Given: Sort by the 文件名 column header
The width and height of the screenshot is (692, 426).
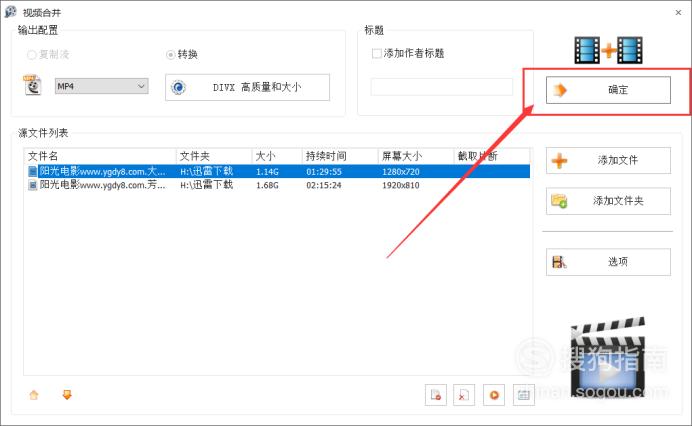Looking at the screenshot, I should (100, 156).
